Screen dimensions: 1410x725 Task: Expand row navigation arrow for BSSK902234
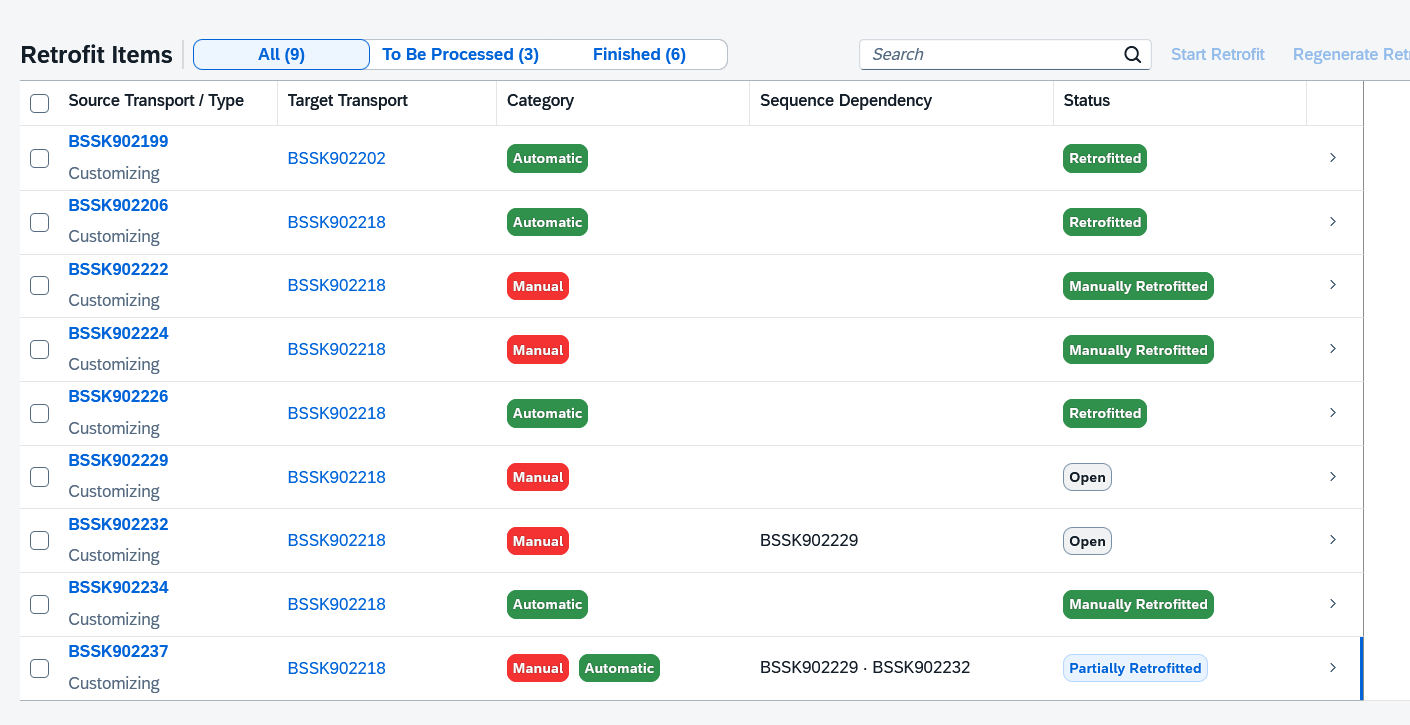pos(1332,604)
